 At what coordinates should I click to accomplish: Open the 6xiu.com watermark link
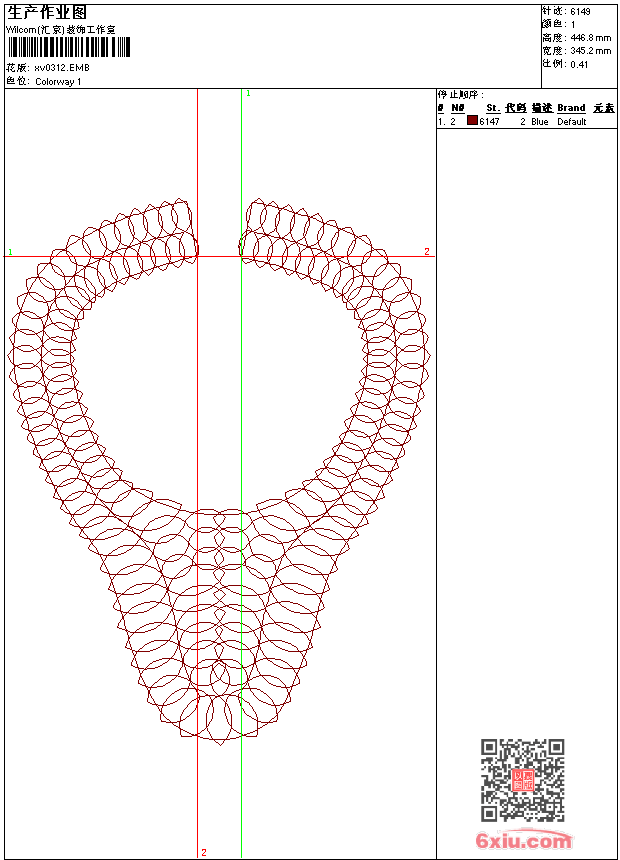click(524, 841)
